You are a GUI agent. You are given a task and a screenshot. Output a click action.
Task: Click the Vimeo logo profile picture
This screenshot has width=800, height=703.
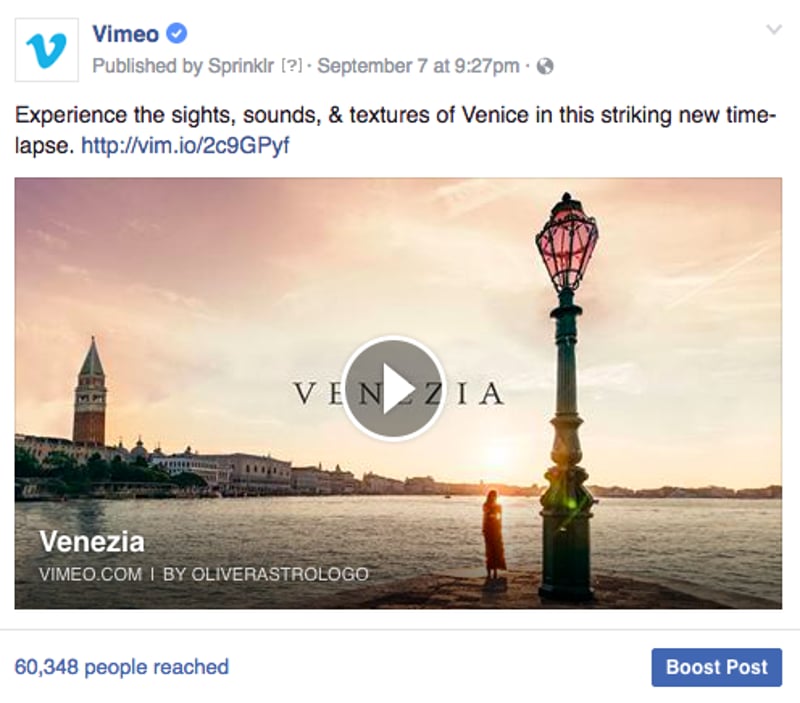[46, 49]
